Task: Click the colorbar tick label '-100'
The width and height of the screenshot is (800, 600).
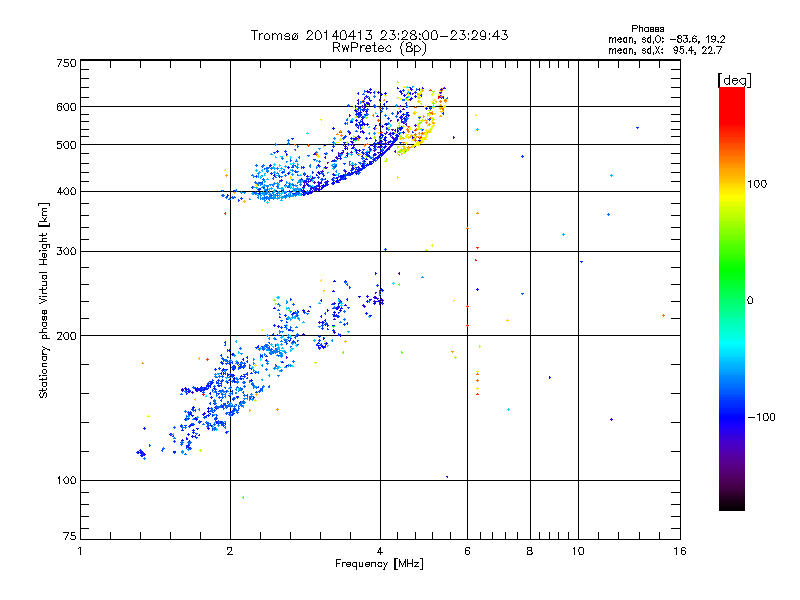Action: [761, 417]
